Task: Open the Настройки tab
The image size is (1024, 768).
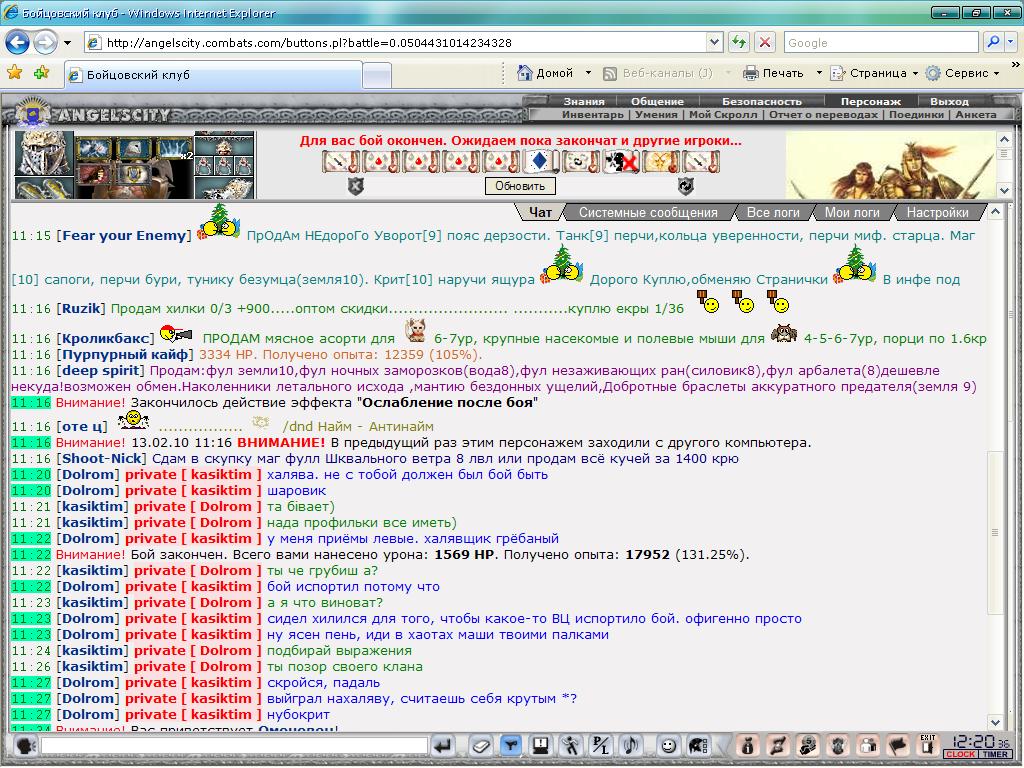Action: (938, 212)
